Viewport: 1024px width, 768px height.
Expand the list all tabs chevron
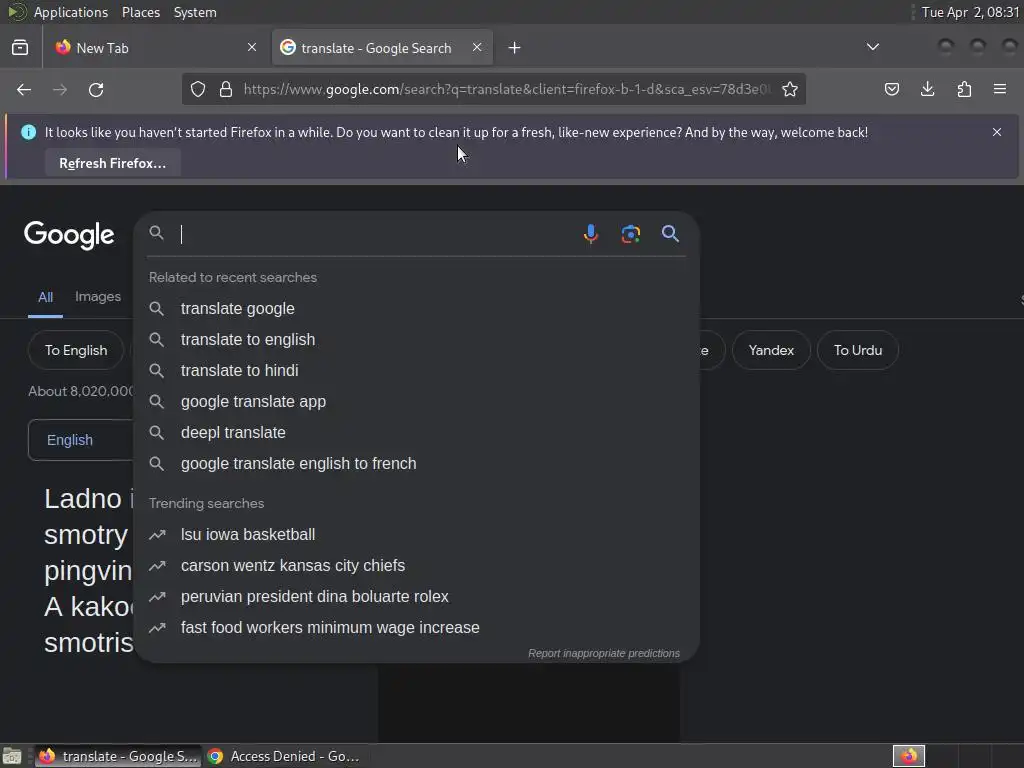tap(872, 47)
